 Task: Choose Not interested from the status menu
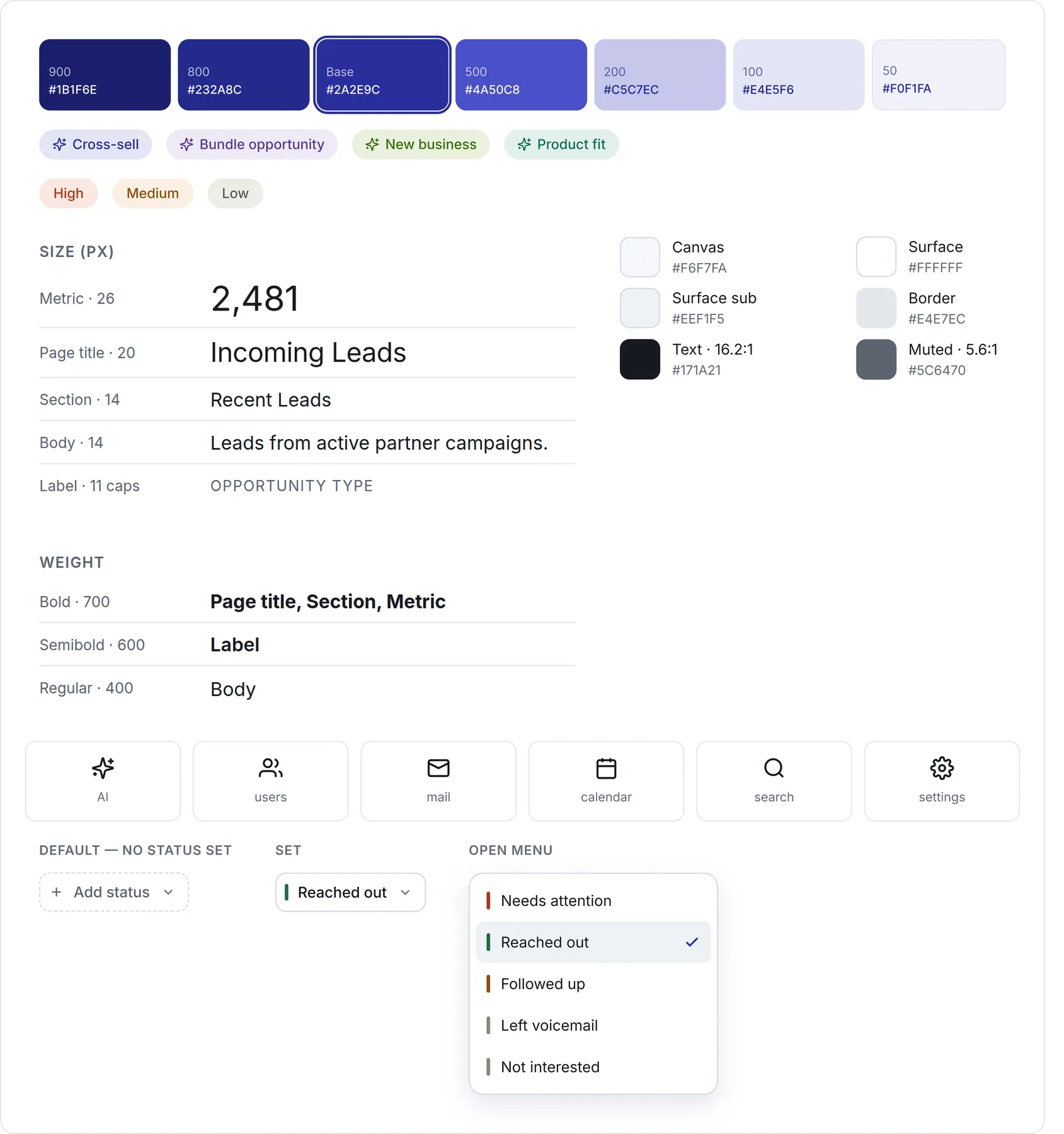pyautogui.click(x=593, y=1067)
